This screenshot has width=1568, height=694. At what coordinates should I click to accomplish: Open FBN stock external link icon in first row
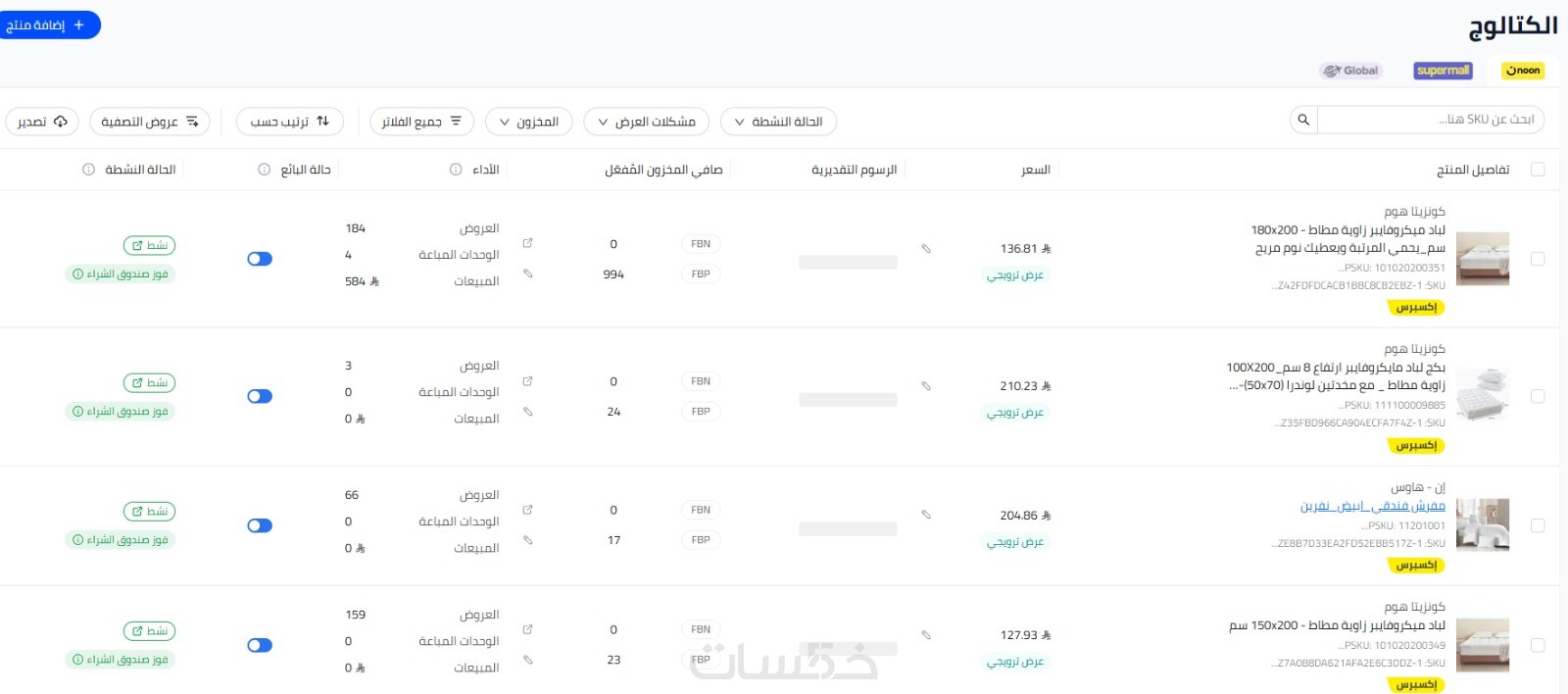click(527, 243)
